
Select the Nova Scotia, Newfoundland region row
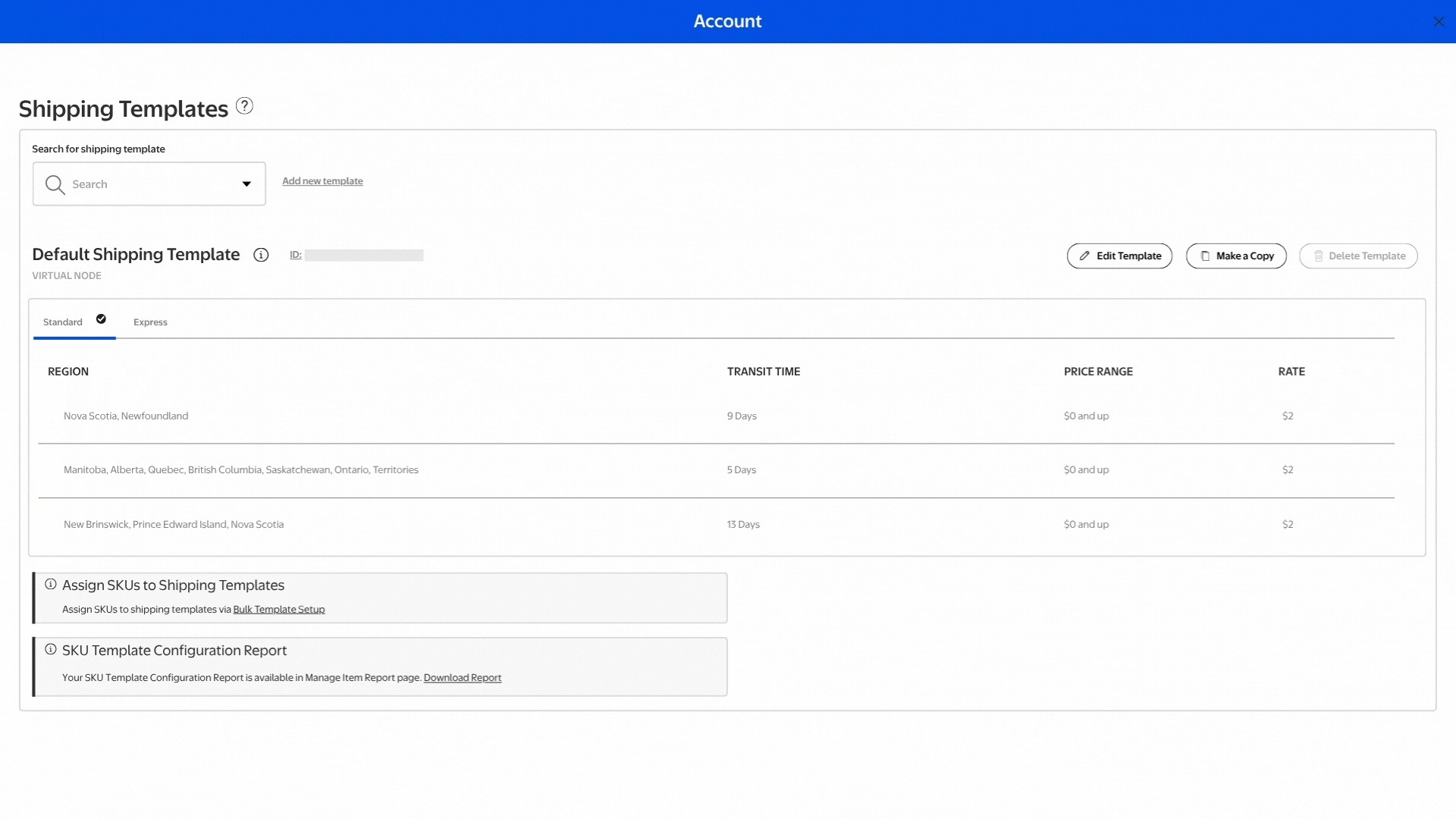tap(126, 416)
